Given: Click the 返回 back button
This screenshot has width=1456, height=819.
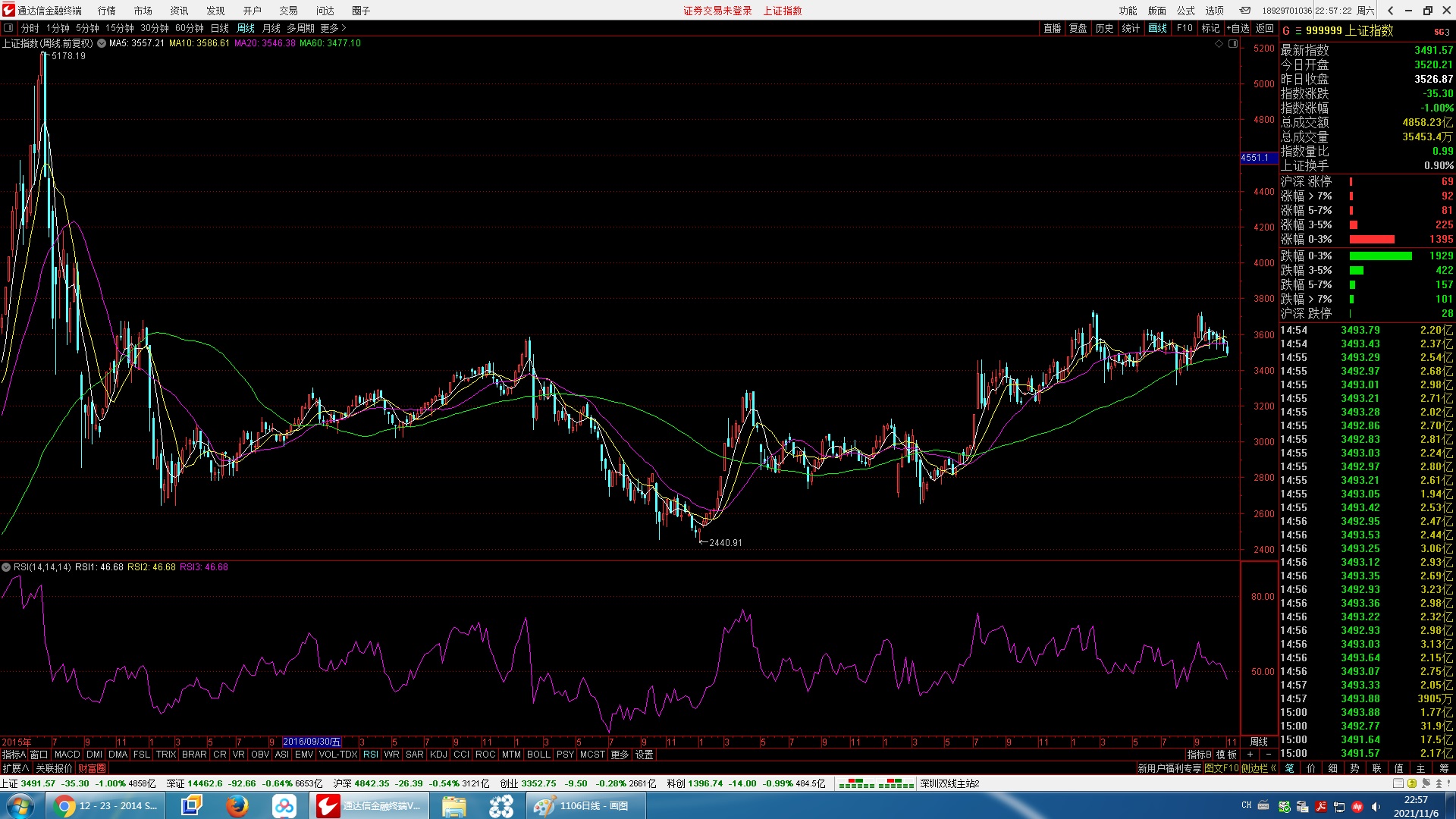Looking at the screenshot, I should pyautogui.click(x=1264, y=28).
